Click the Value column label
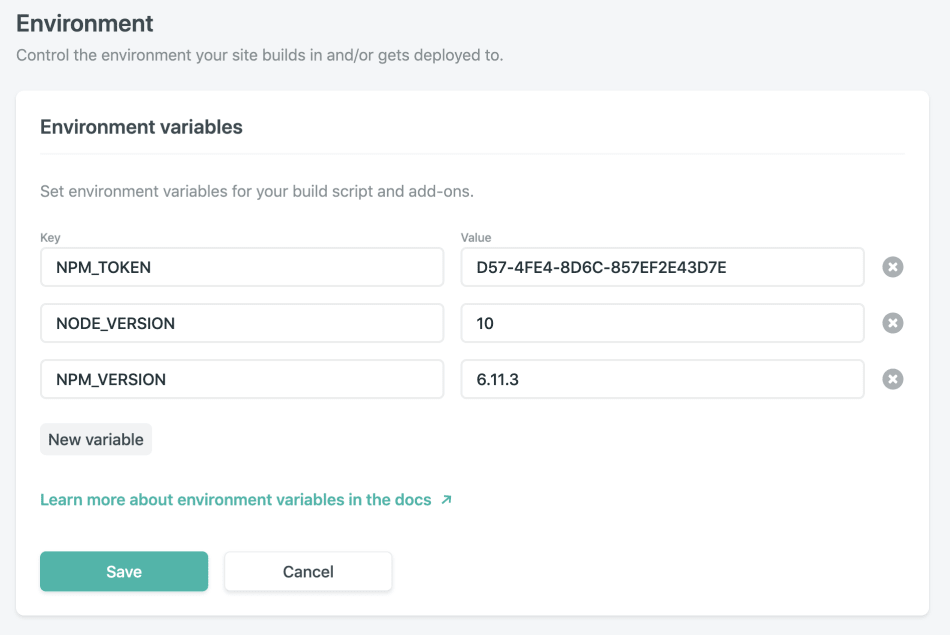Viewport: 950px width, 635px height. (476, 238)
